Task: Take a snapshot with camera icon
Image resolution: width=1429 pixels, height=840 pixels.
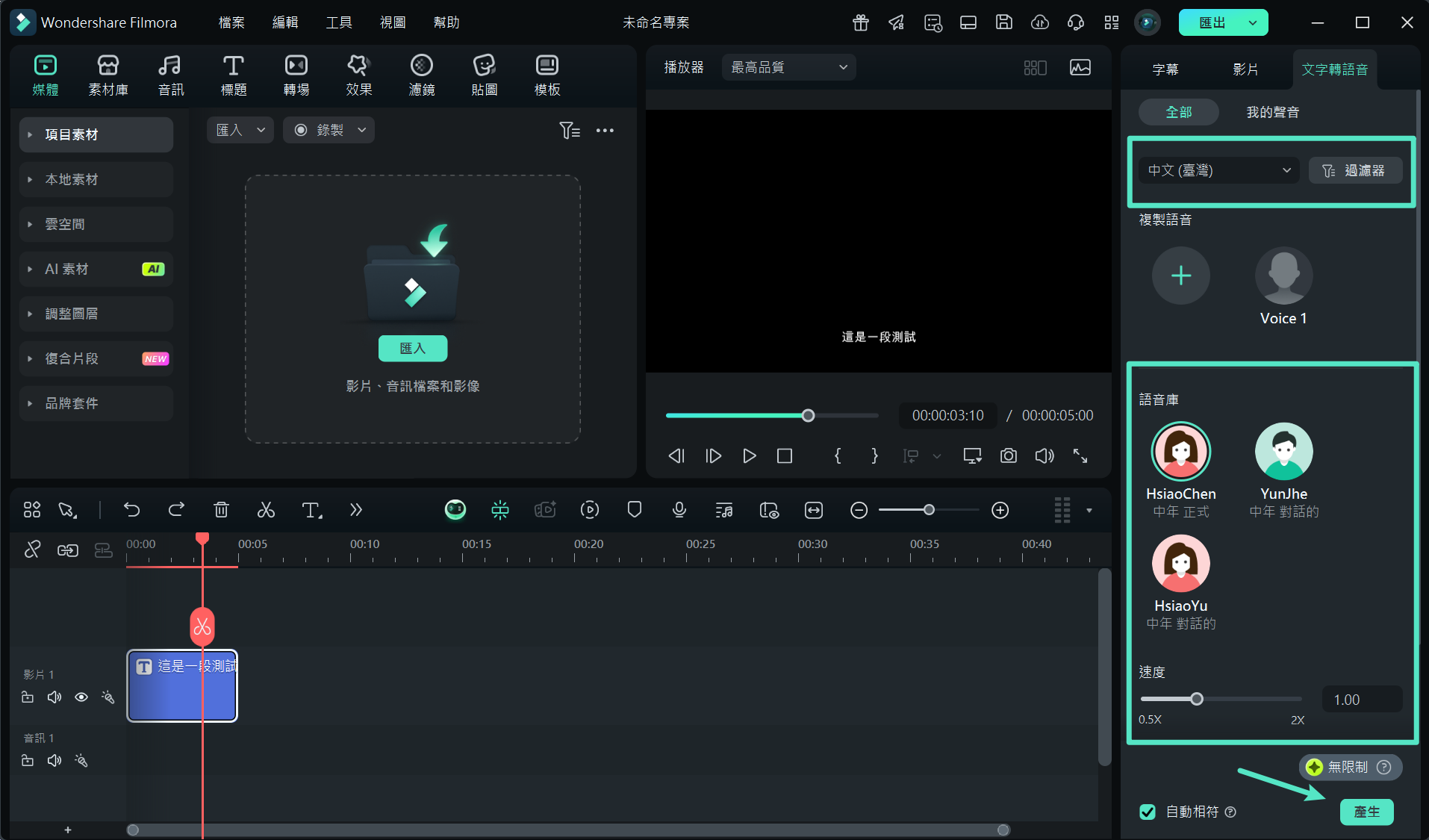Action: pyautogui.click(x=1009, y=455)
